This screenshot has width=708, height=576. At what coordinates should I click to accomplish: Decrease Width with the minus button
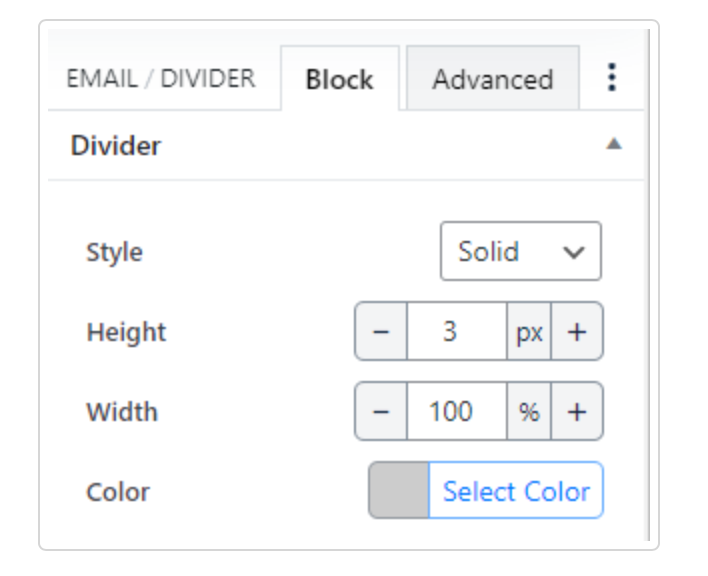click(381, 412)
